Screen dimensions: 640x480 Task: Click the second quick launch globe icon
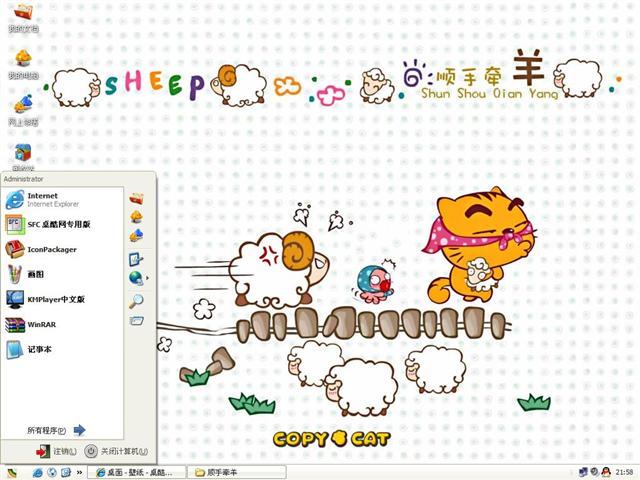52,473
